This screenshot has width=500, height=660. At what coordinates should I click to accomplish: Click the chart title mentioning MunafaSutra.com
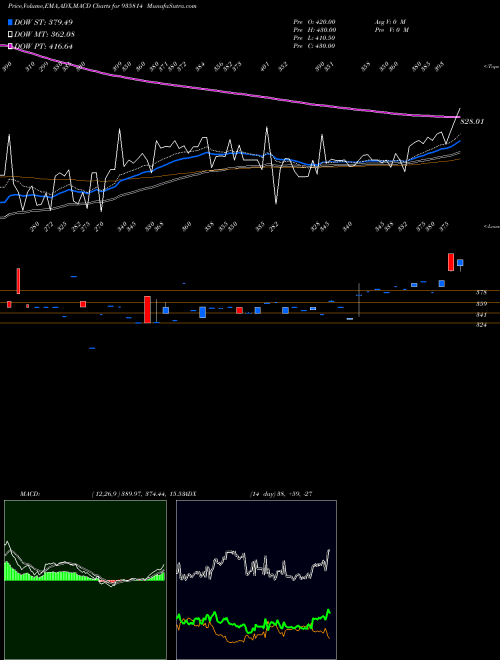pos(102,6)
